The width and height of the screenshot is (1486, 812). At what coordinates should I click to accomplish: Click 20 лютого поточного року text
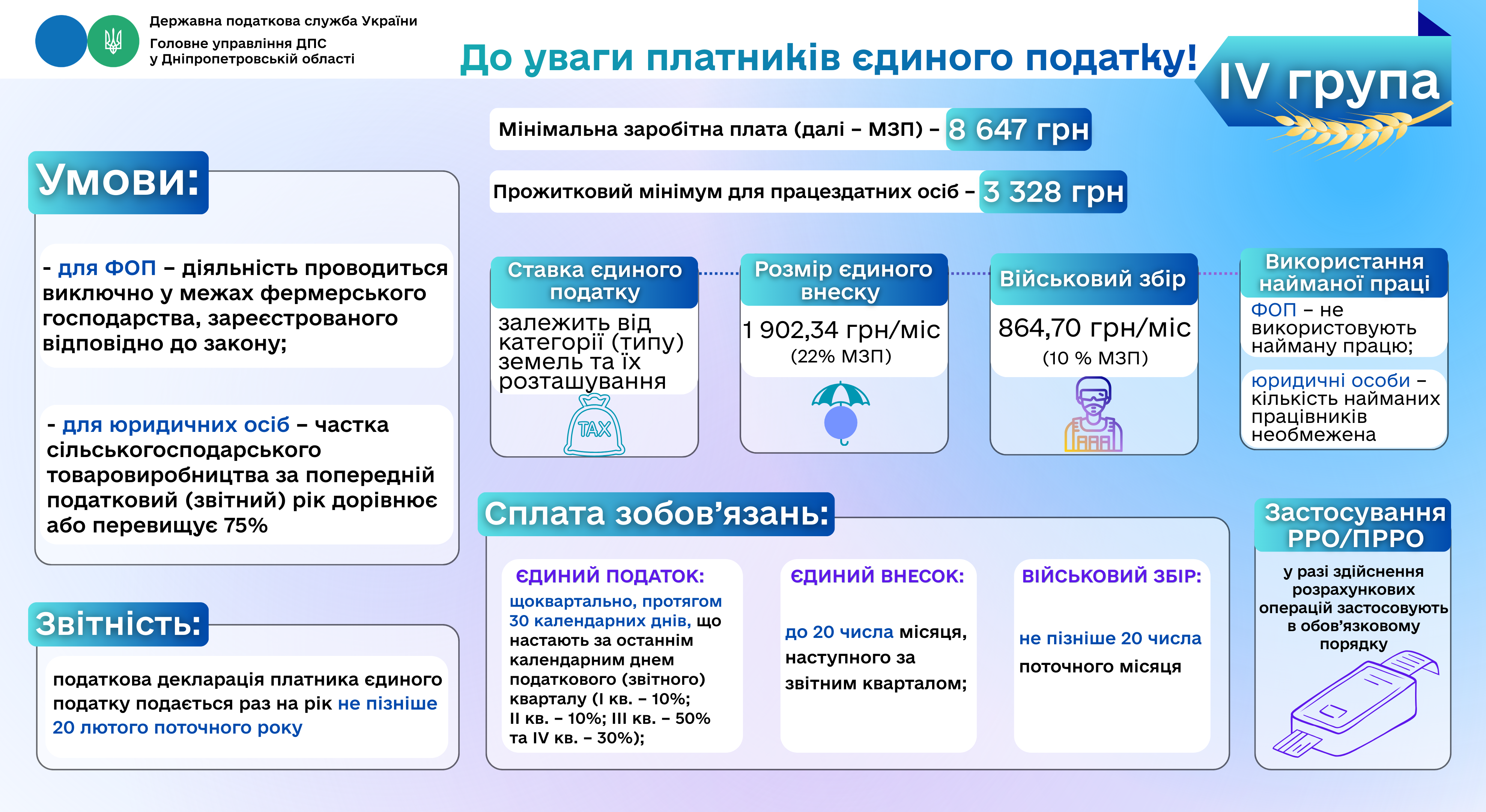coord(177,728)
